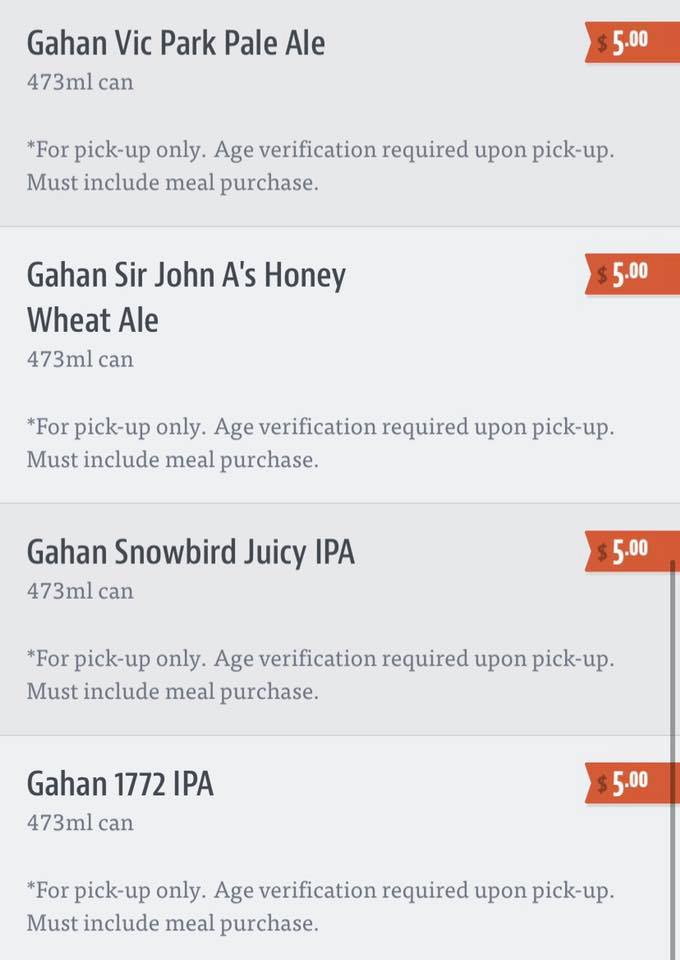This screenshot has height=960, width=680.
Task: Select the 473ml can label under Snowbird Juicy IPA
Action: (80, 591)
